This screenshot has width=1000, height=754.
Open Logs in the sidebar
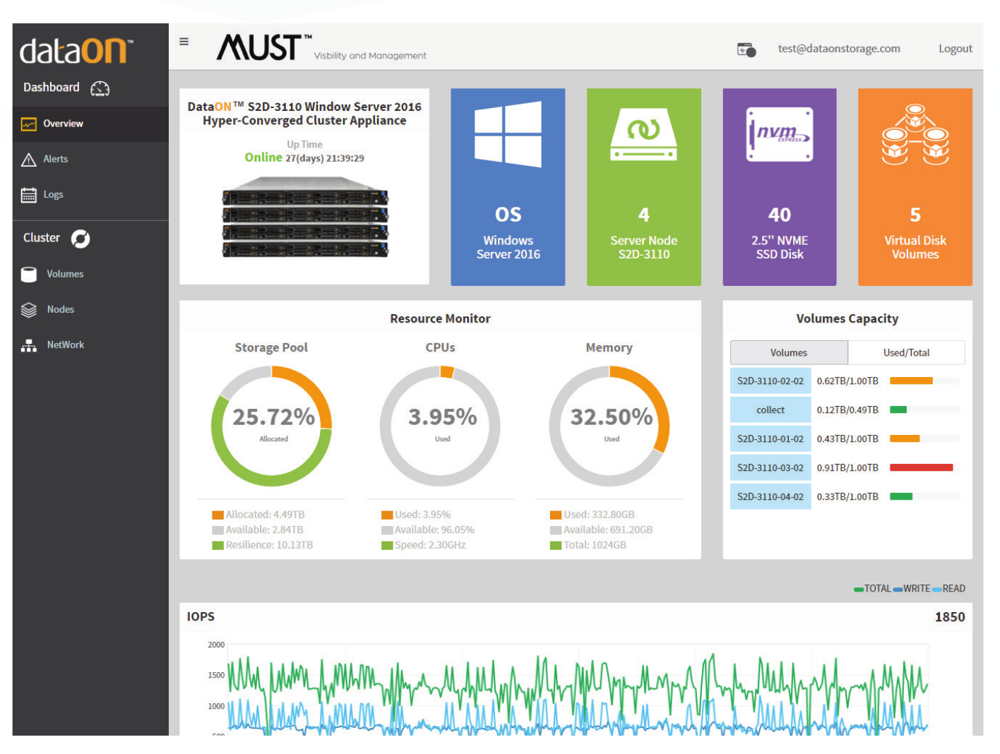click(x=91, y=195)
